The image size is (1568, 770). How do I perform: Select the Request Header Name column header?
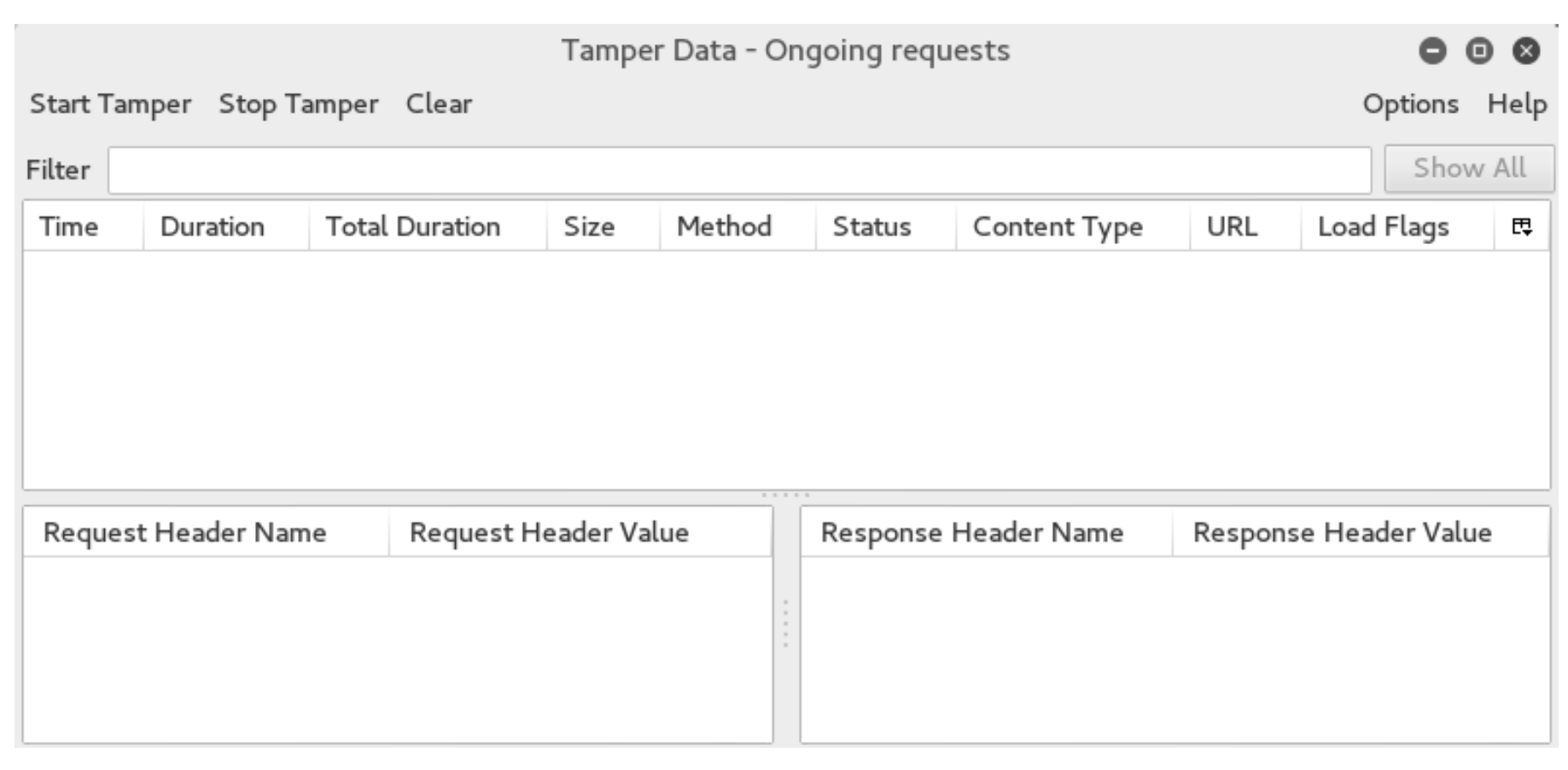pyautogui.click(x=184, y=532)
